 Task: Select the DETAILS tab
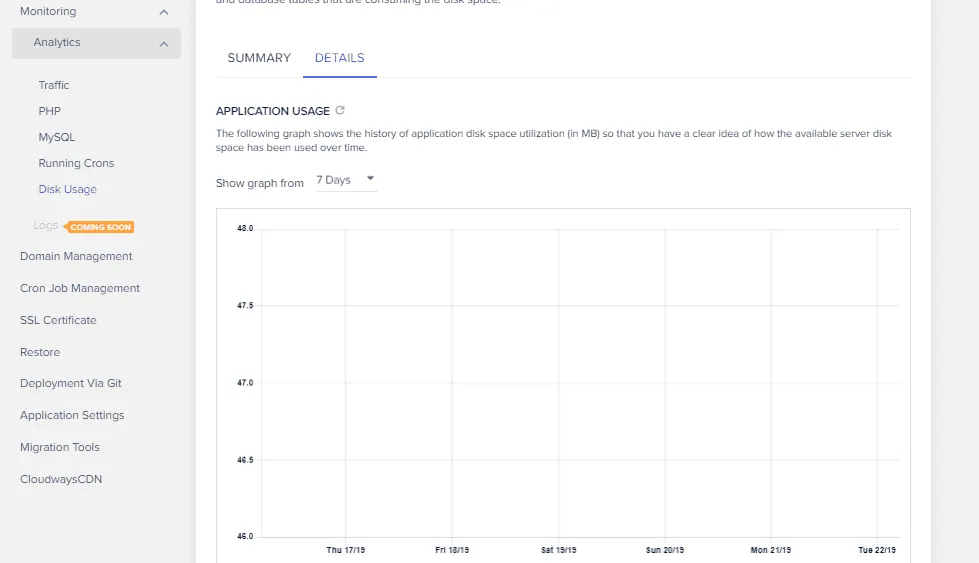(x=340, y=58)
